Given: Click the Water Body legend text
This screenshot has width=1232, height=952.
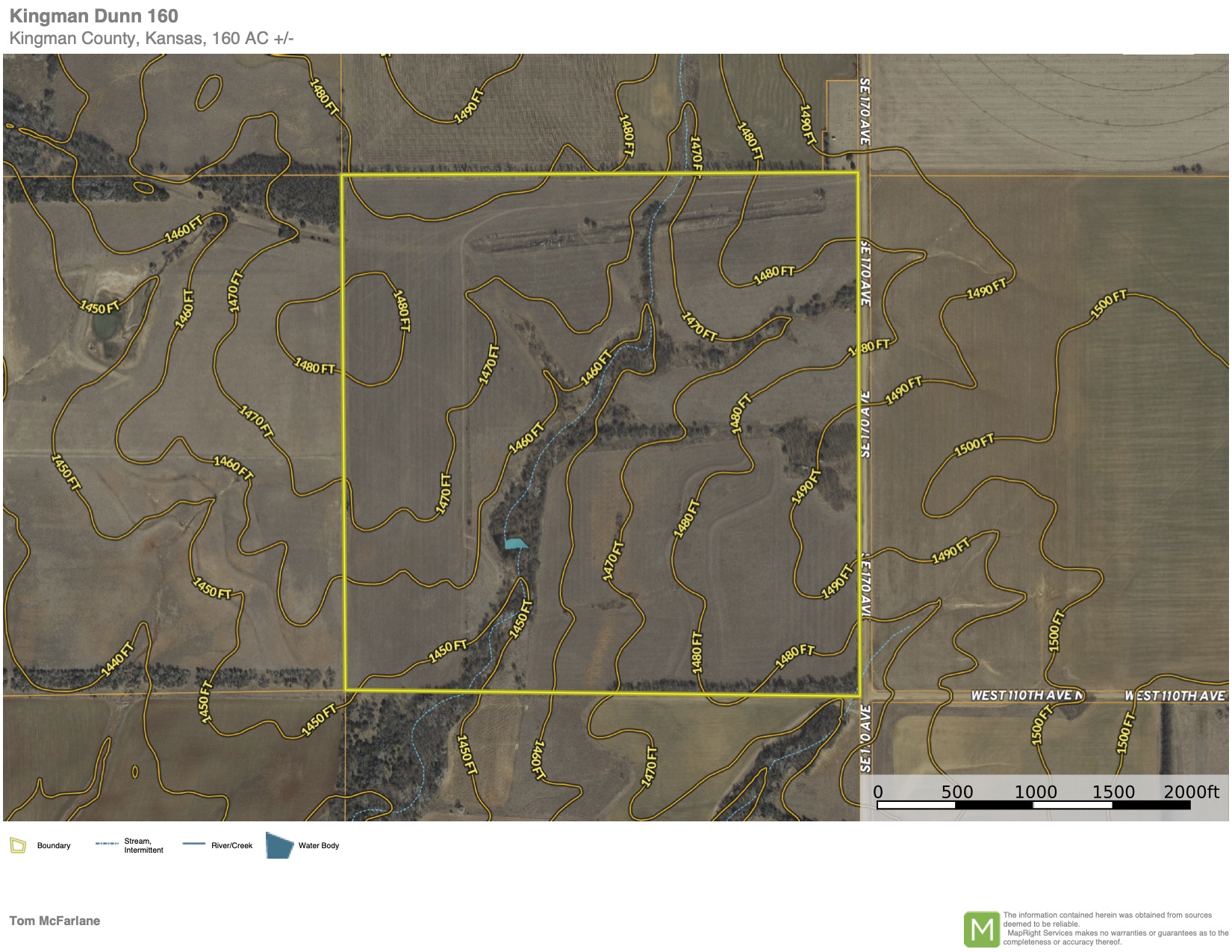Looking at the screenshot, I should (x=319, y=846).
